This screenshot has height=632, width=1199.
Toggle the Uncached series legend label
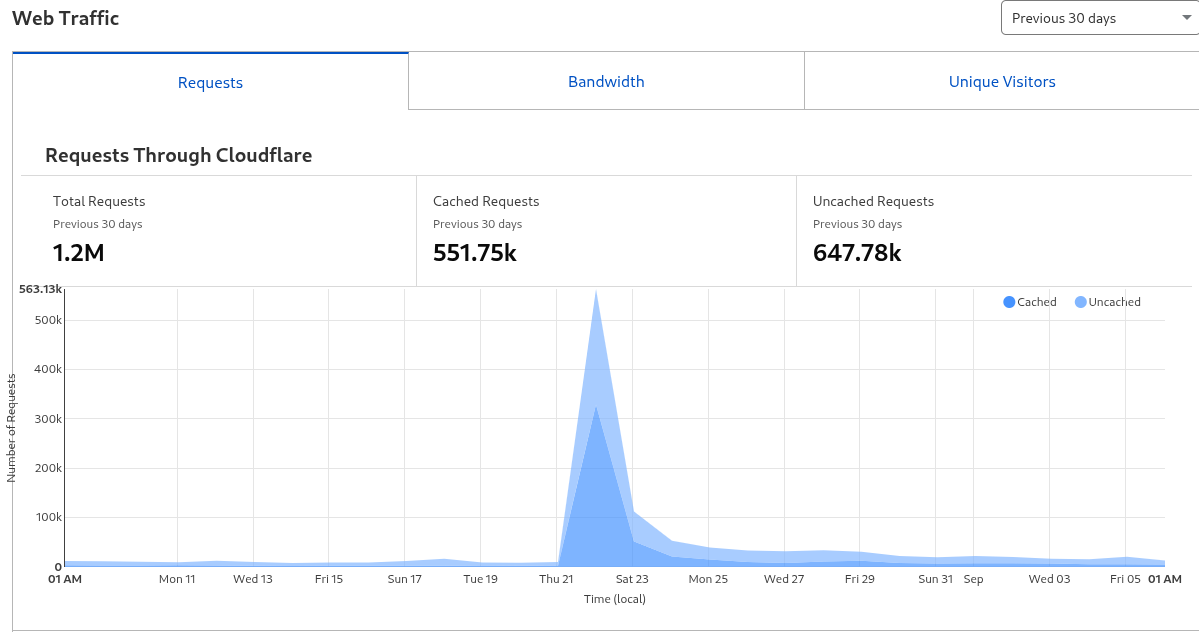click(1114, 302)
